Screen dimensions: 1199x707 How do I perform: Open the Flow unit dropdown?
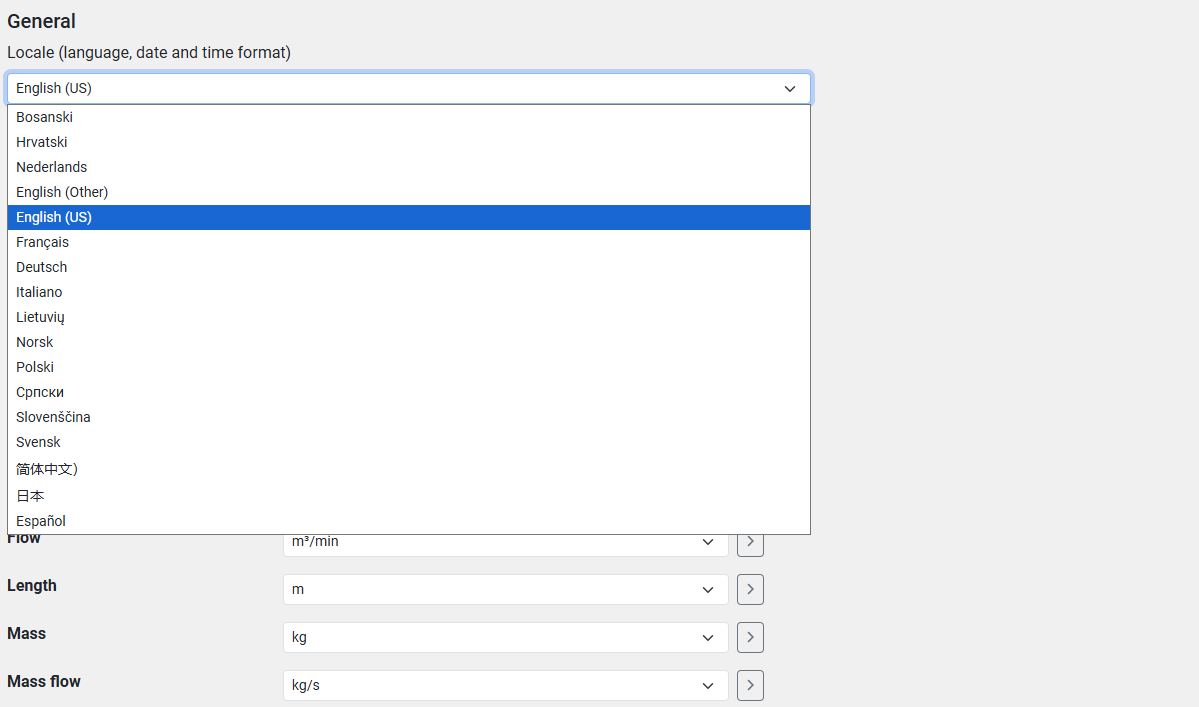(505, 543)
